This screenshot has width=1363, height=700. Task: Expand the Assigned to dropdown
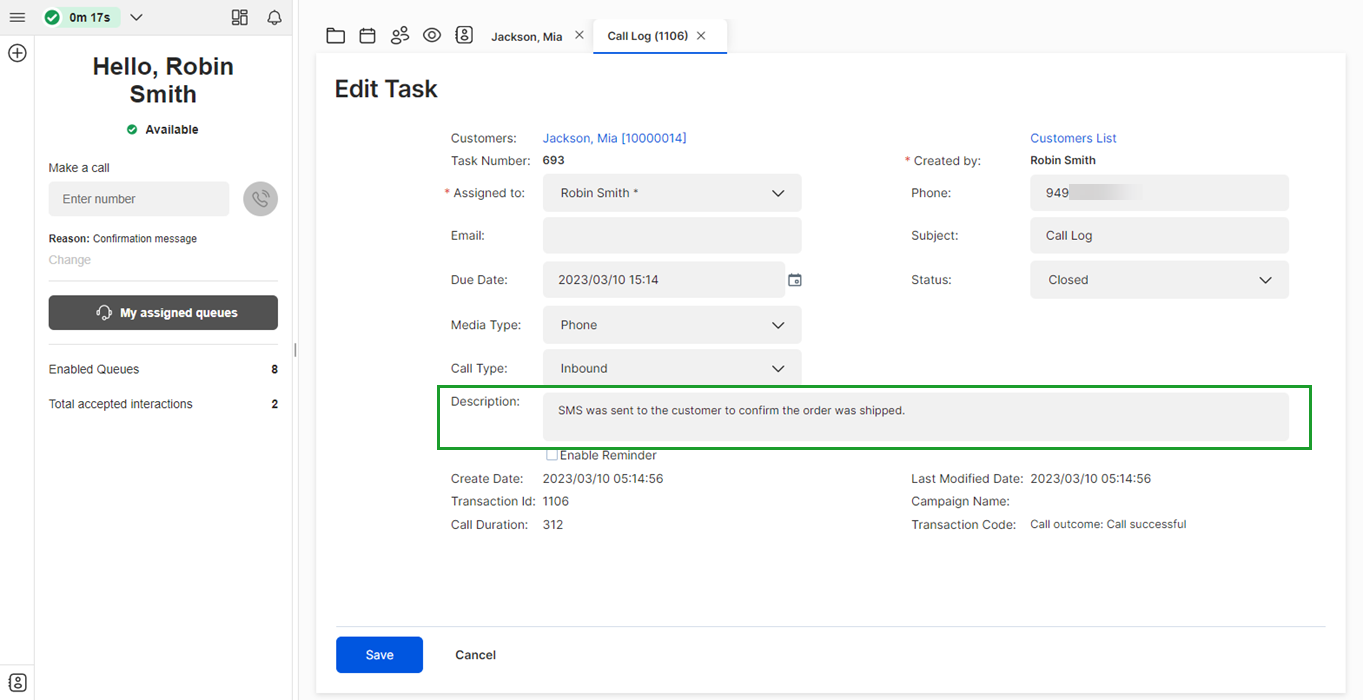(x=672, y=193)
